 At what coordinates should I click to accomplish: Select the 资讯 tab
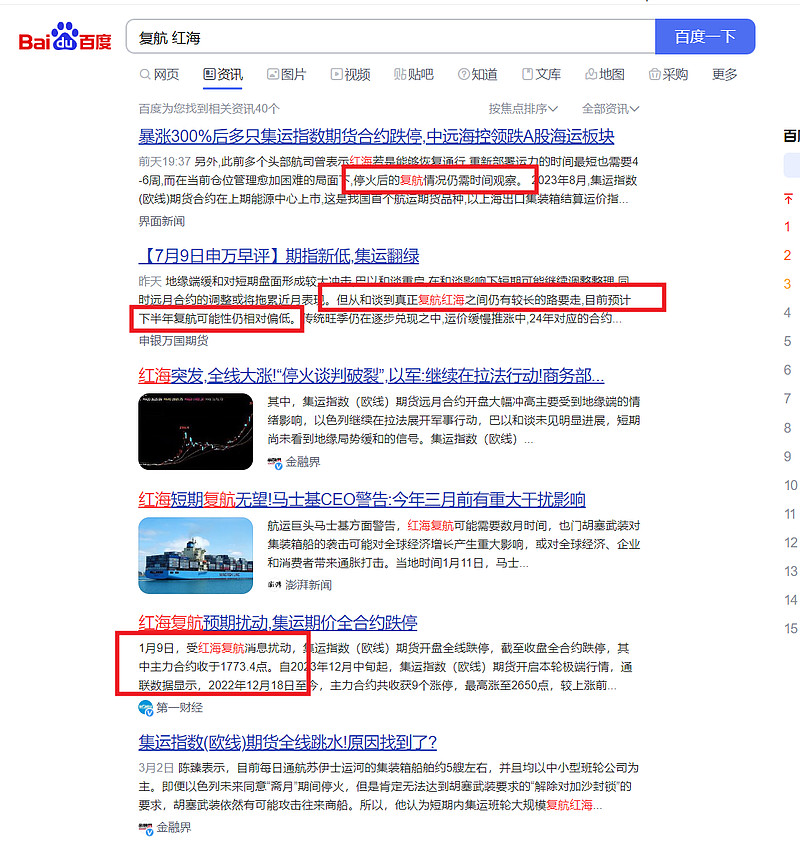(x=223, y=74)
